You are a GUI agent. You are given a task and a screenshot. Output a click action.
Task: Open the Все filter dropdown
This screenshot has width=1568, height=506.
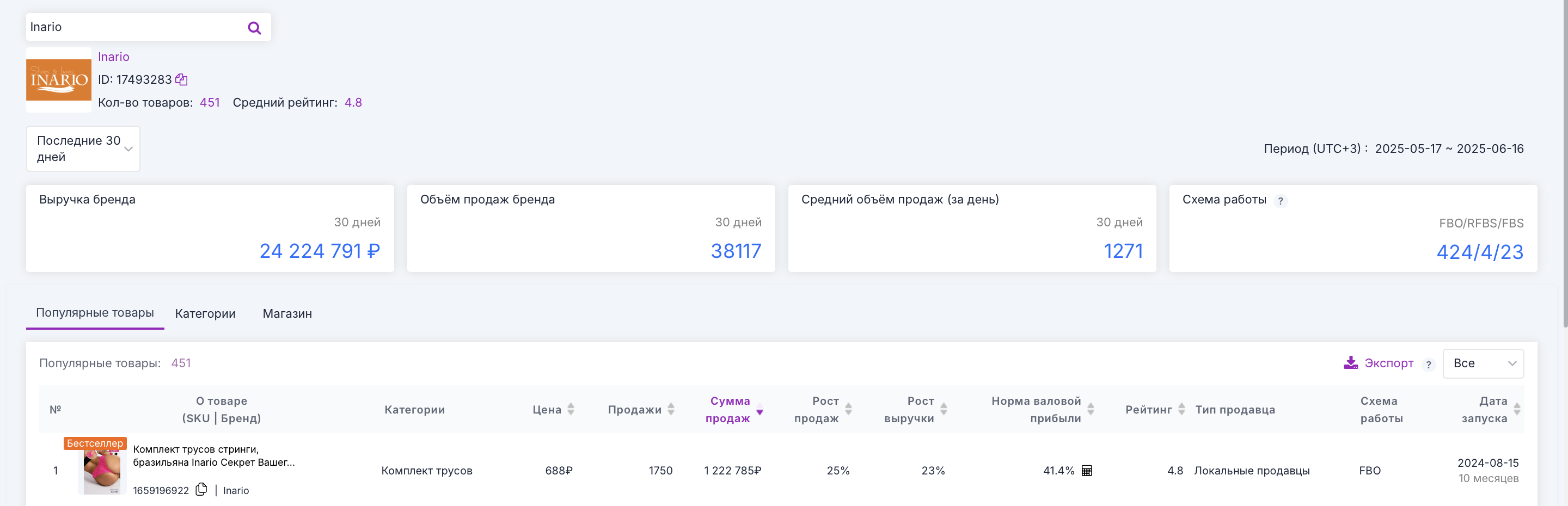tap(1484, 363)
